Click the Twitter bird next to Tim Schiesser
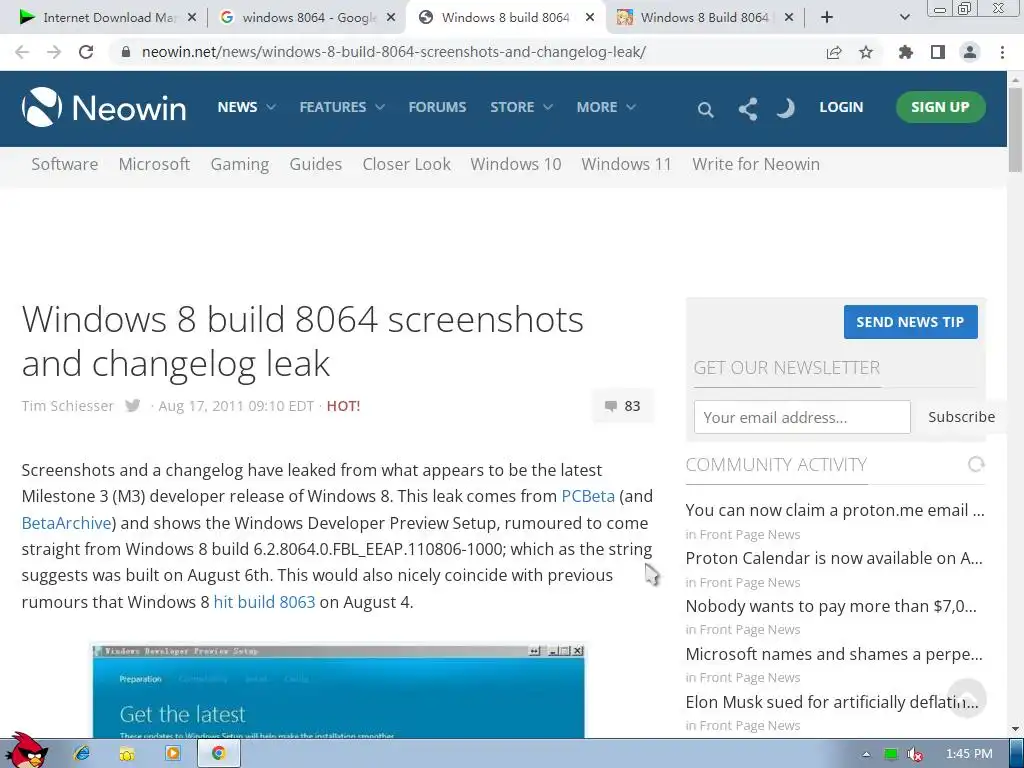 [133, 406]
